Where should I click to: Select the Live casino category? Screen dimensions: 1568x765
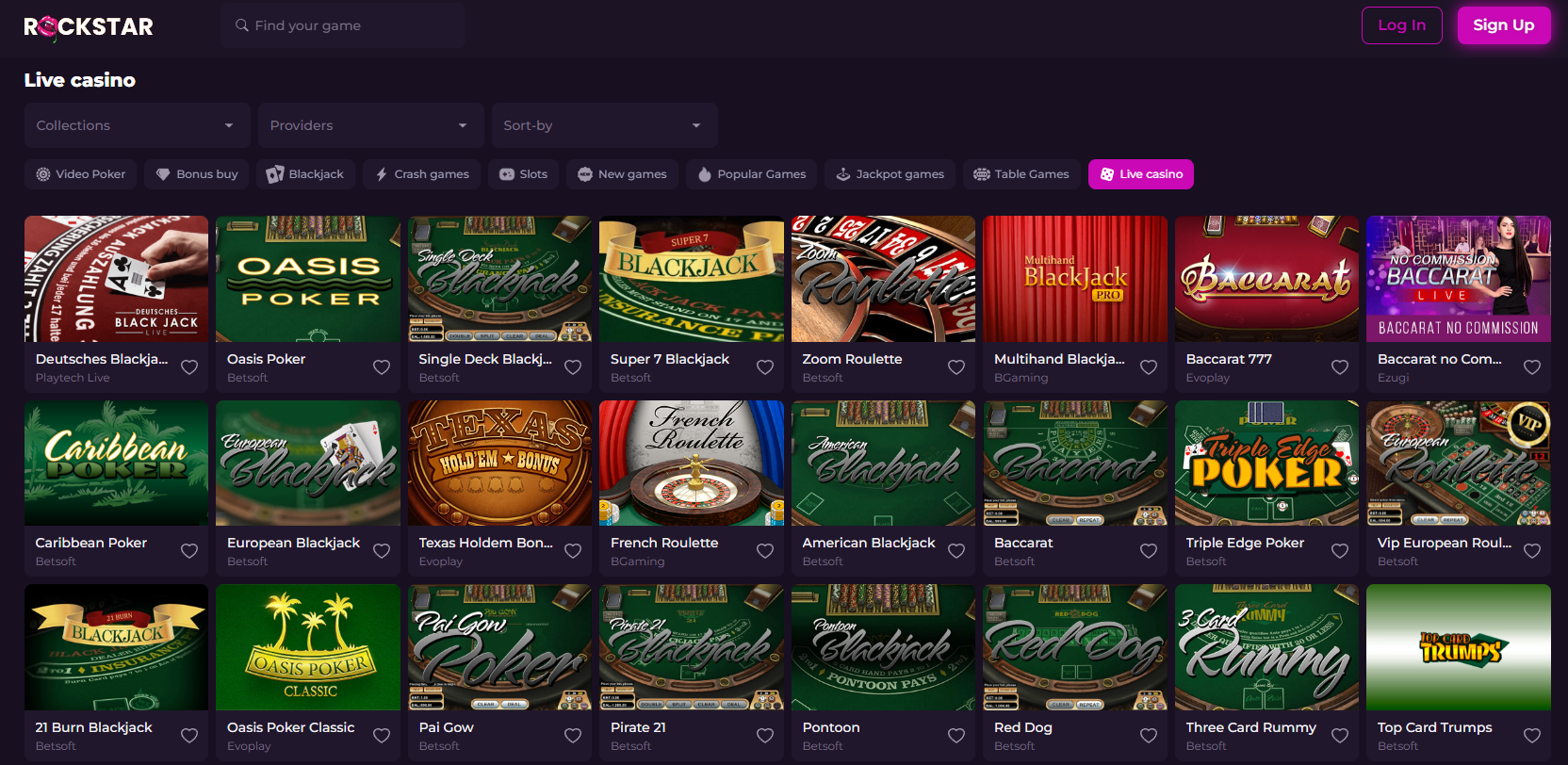1141,174
